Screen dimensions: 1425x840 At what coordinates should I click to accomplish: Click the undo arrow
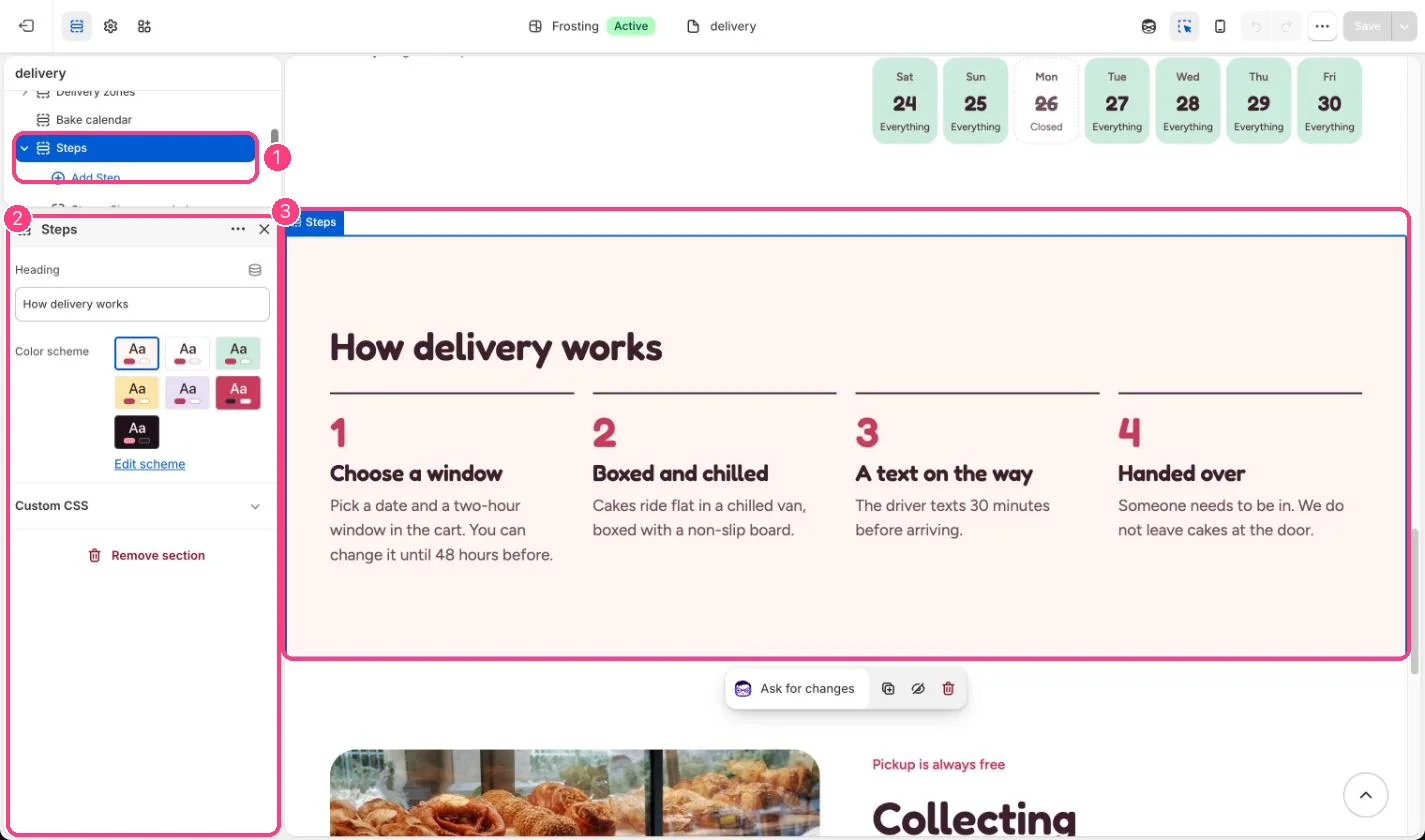pos(1255,26)
